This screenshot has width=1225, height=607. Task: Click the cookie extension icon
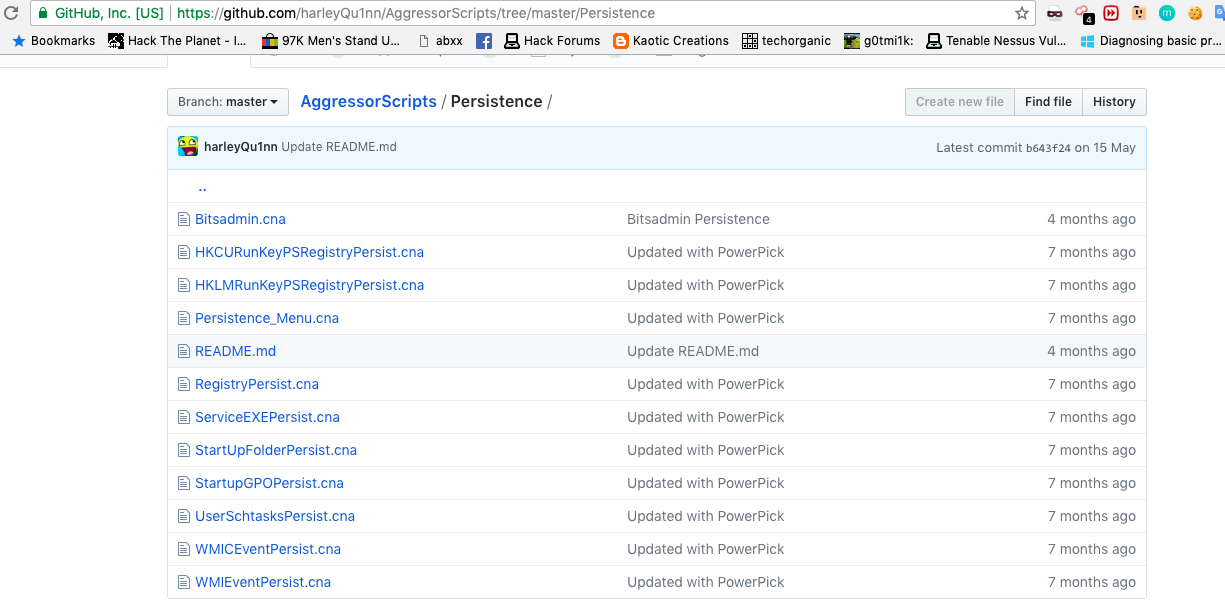coord(1195,13)
